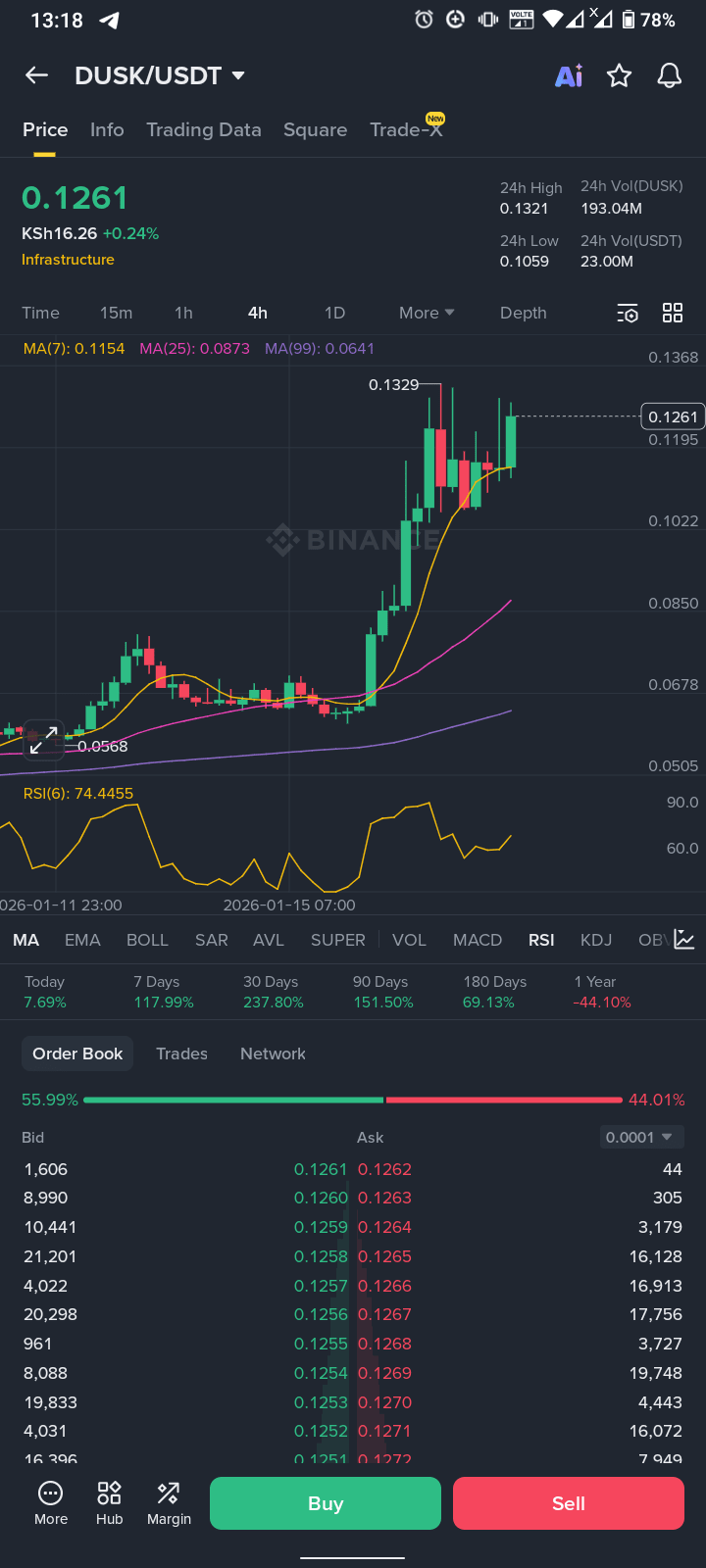Select the Trades tab

pyautogui.click(x=181, y=1053)
